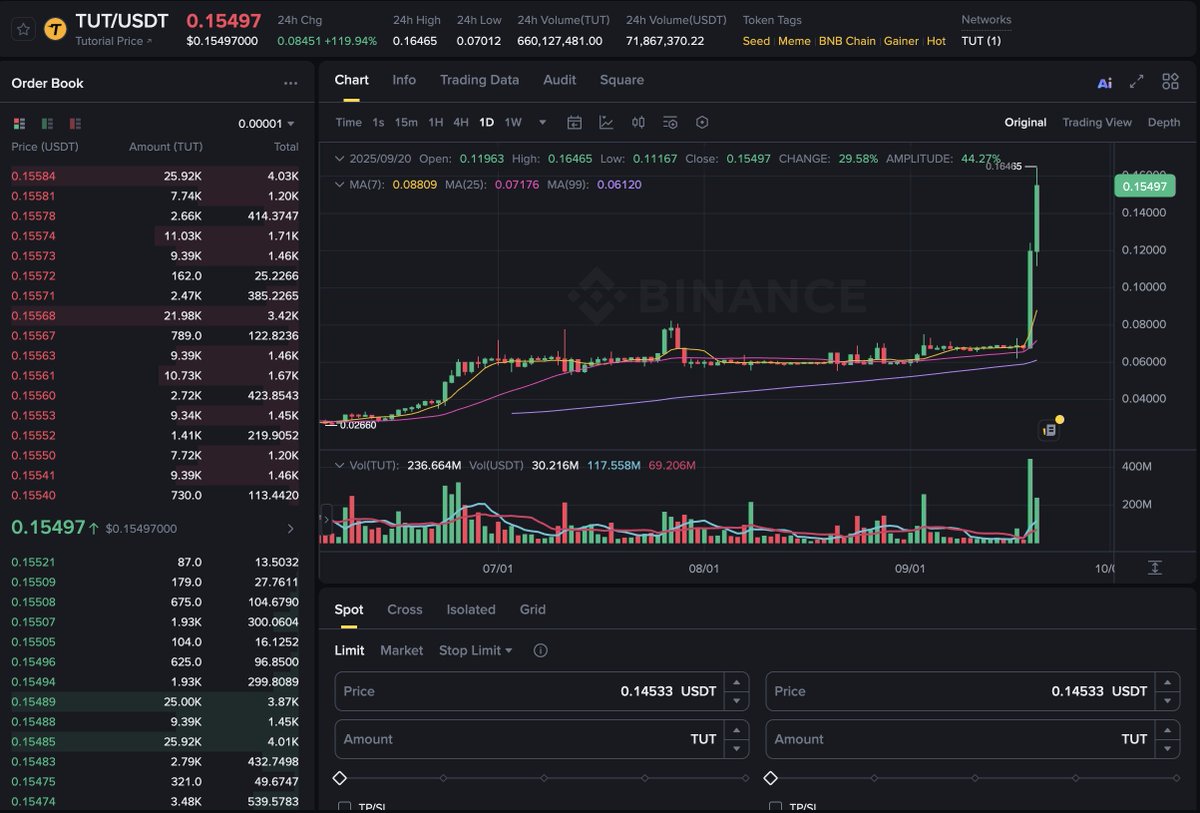Viewport: 1200px width, 813px height.
Task: Select the 1s chart interval
Action: pos(378,122)
